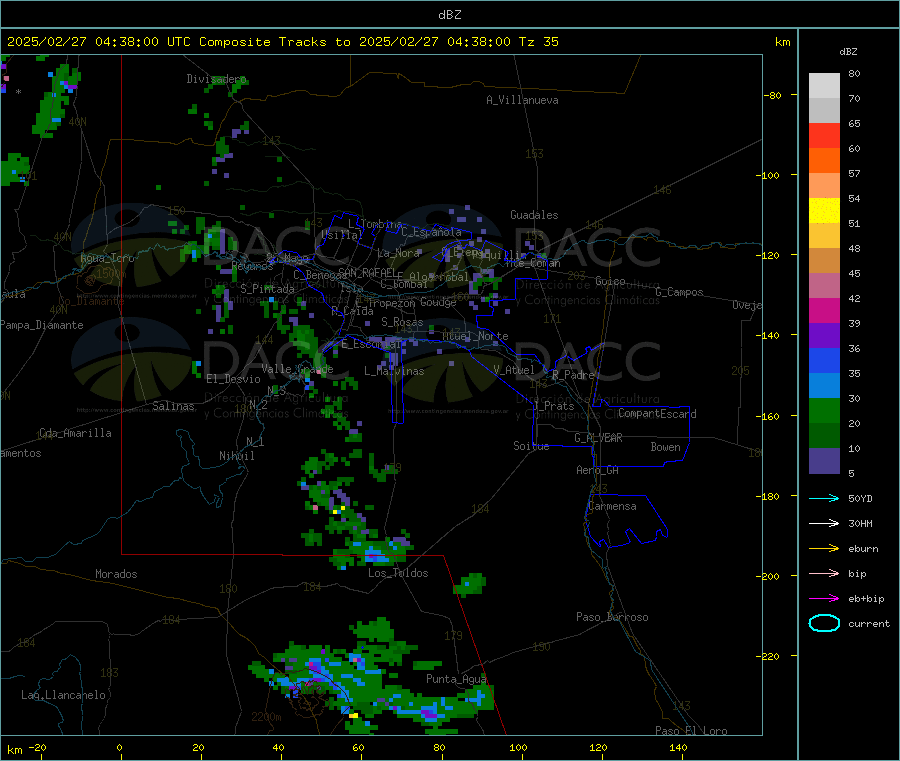Click the 'Punta_Agua' map label
This screenshot has height=761, width=900.
point(456,679)
